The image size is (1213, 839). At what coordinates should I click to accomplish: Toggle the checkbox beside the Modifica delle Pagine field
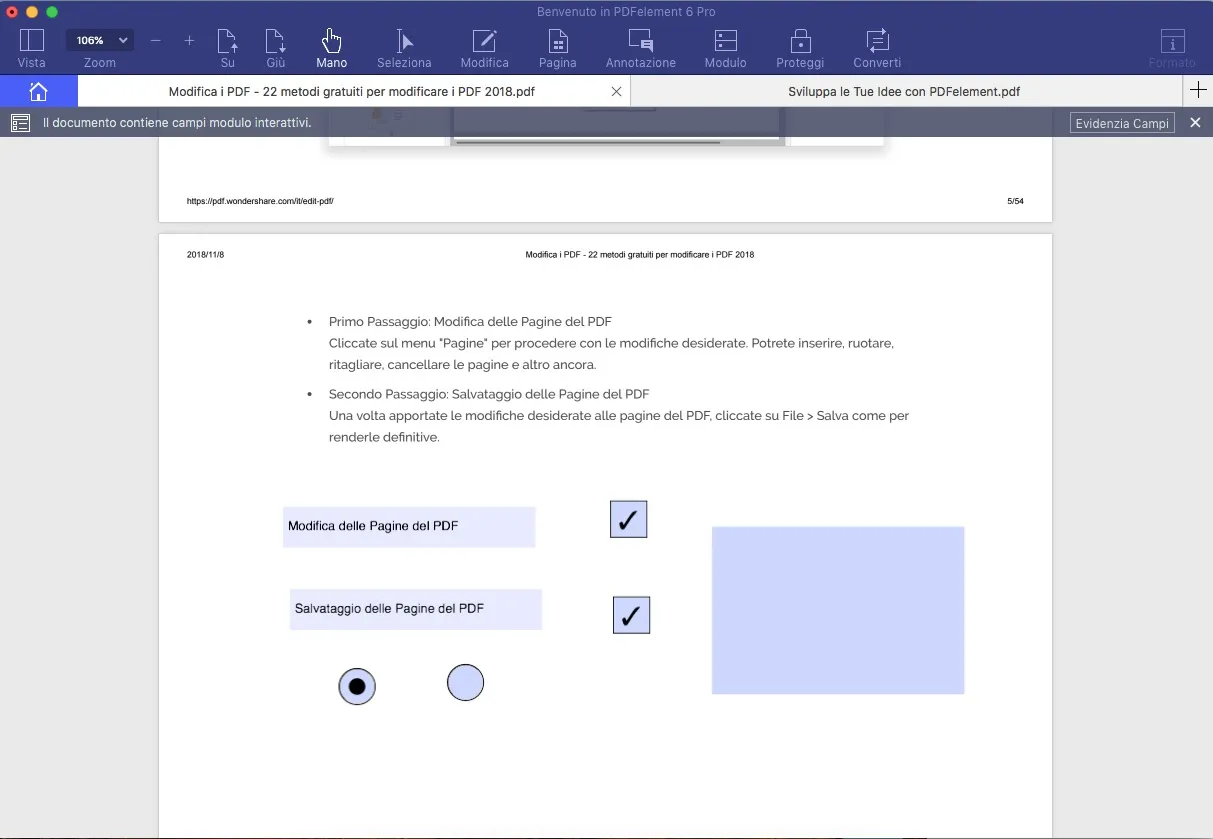click(x=629, y=519)
